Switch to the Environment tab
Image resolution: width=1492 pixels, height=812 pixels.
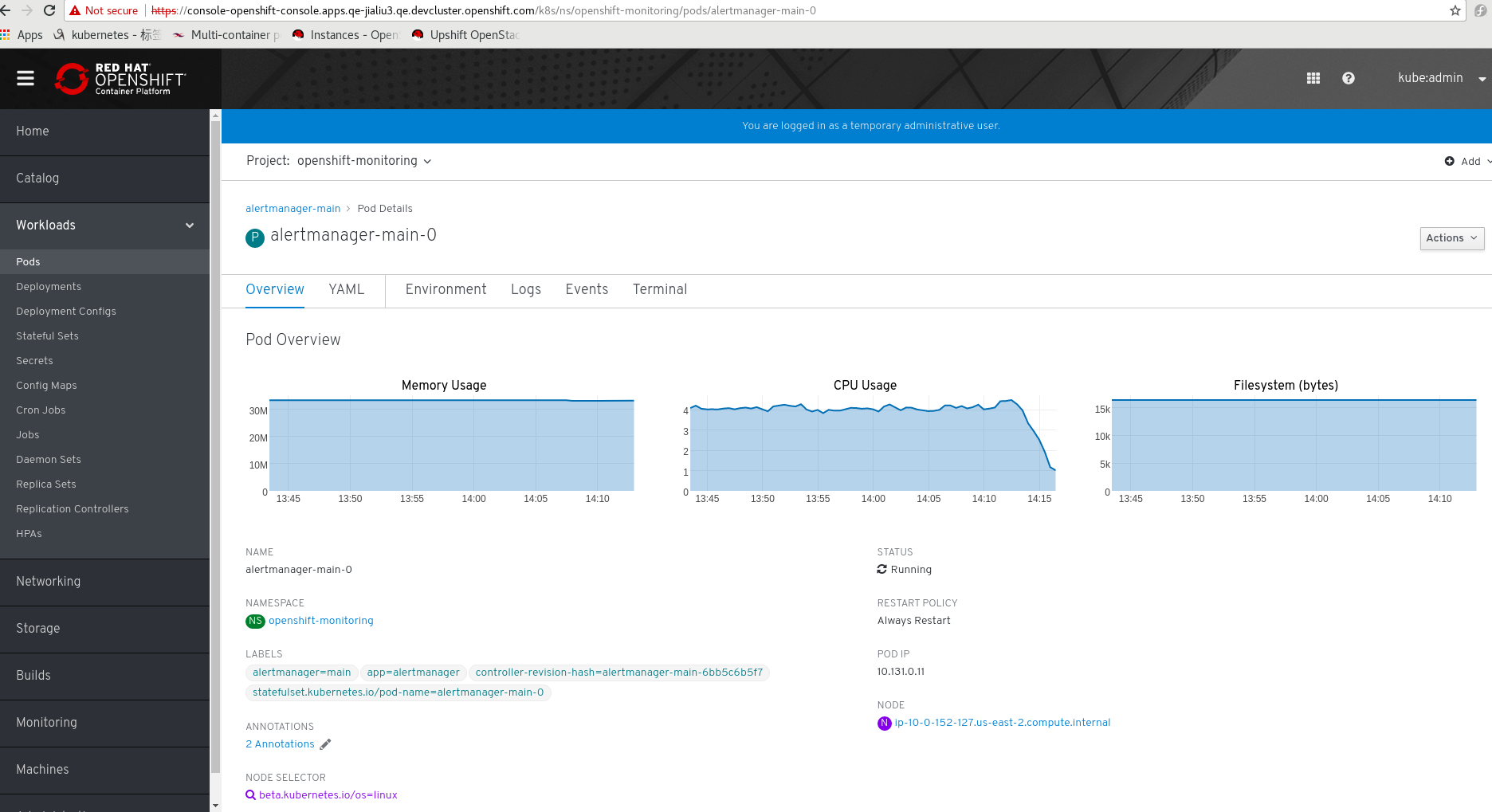pyautogui.click(x=446, y=289)
